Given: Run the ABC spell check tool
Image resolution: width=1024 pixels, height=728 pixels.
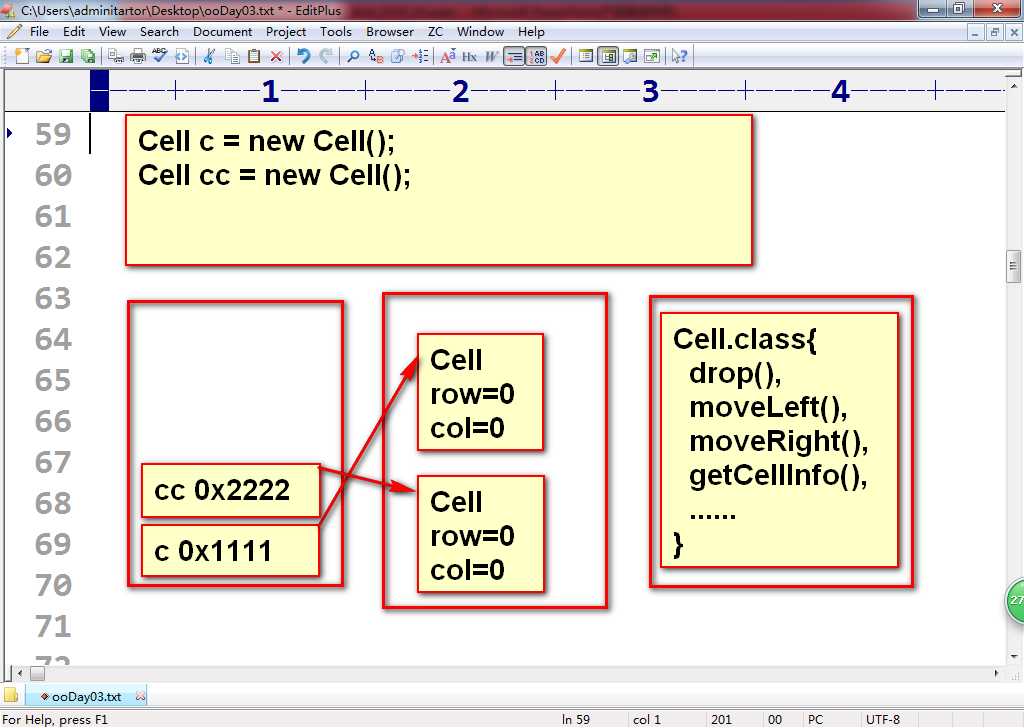Looking at the screenshot, I should [159, 57].
